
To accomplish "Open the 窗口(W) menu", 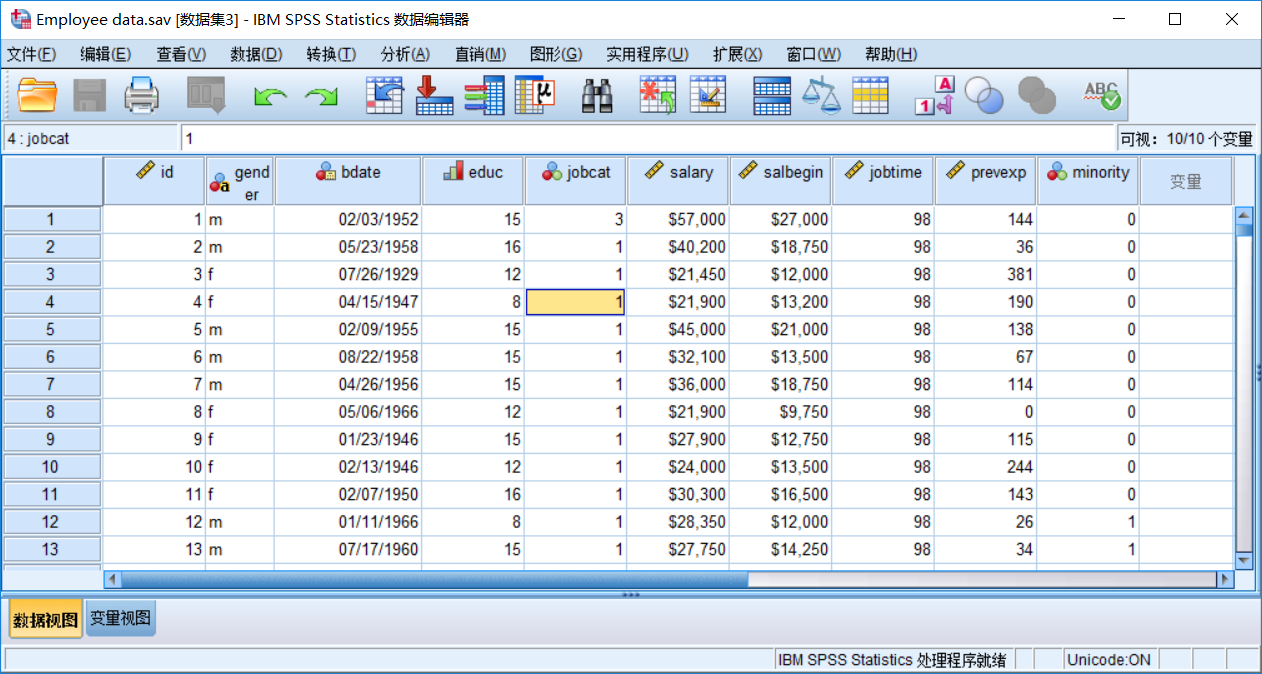I will [814, 54].
